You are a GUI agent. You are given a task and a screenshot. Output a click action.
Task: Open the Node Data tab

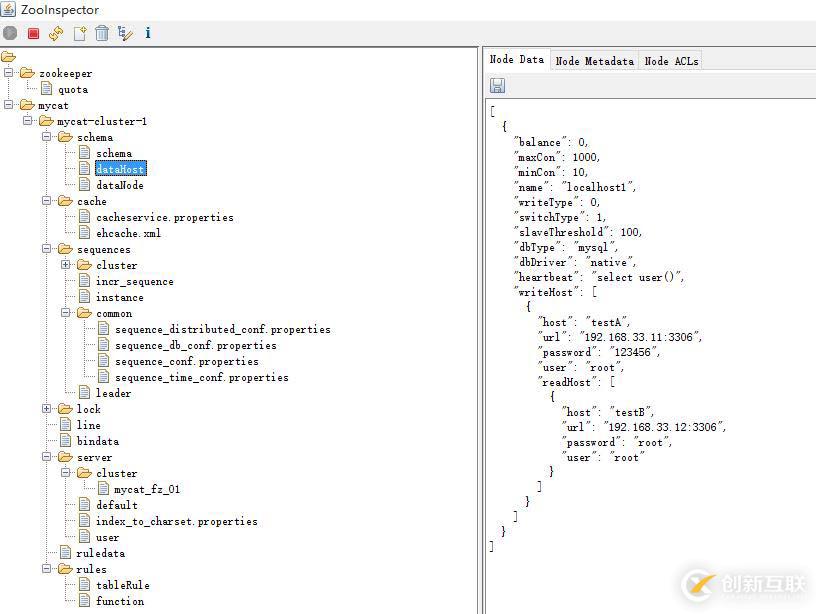click(x=516, y=60)
